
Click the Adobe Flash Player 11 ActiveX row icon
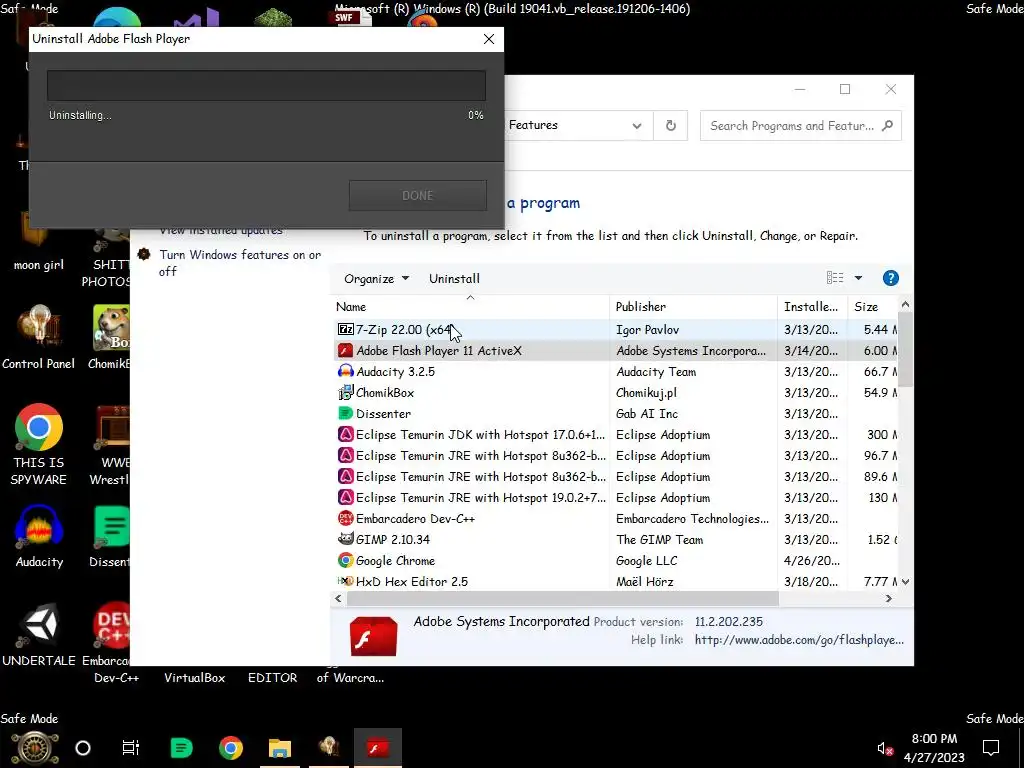345,351
